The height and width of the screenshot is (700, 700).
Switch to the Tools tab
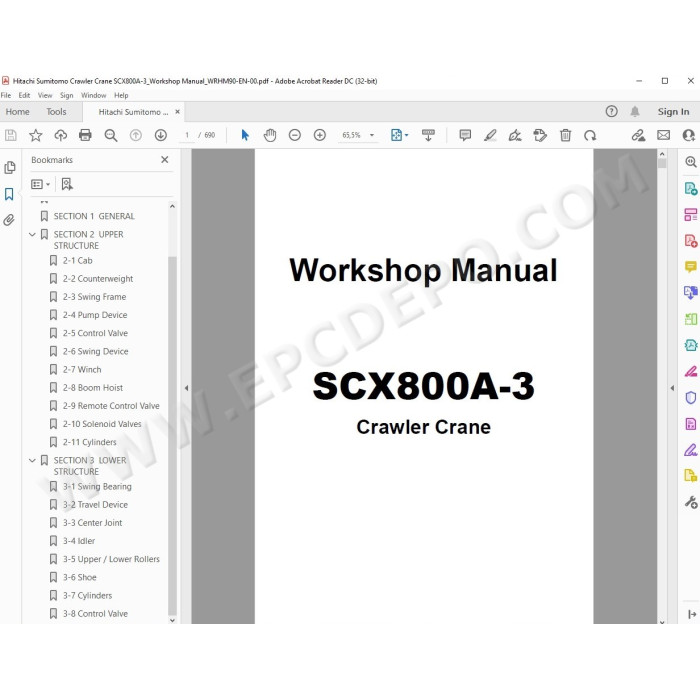[56, 112]
